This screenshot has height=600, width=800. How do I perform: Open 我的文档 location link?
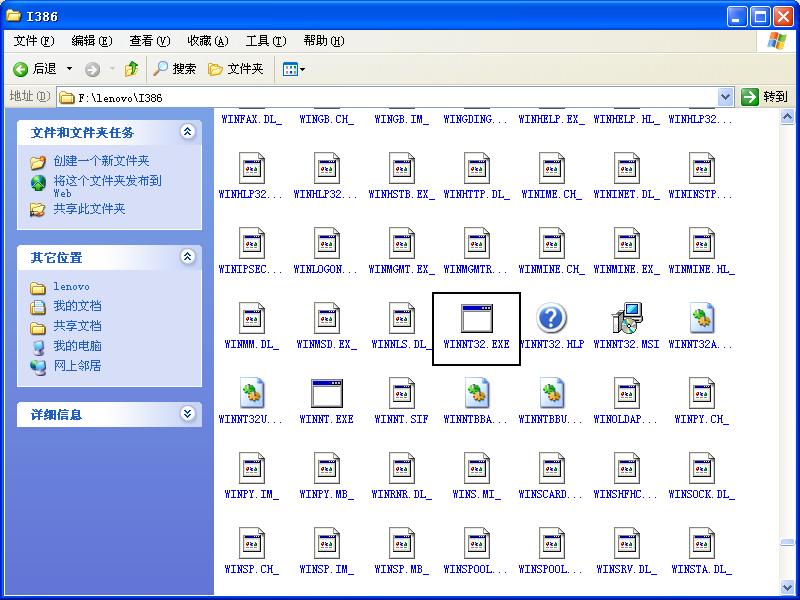tap(78, 306)
